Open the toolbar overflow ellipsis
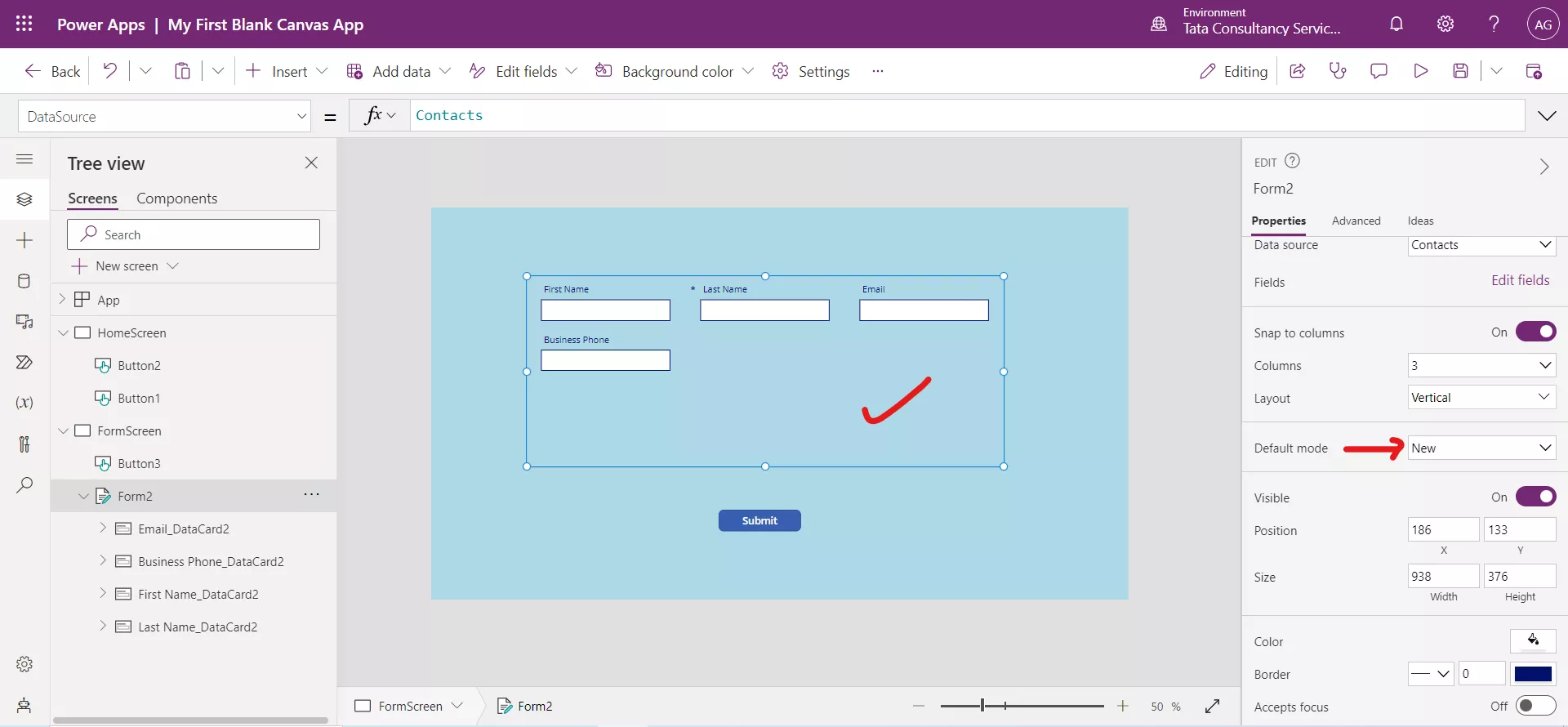Viewport: 1568px width, 727px height. 878,71
